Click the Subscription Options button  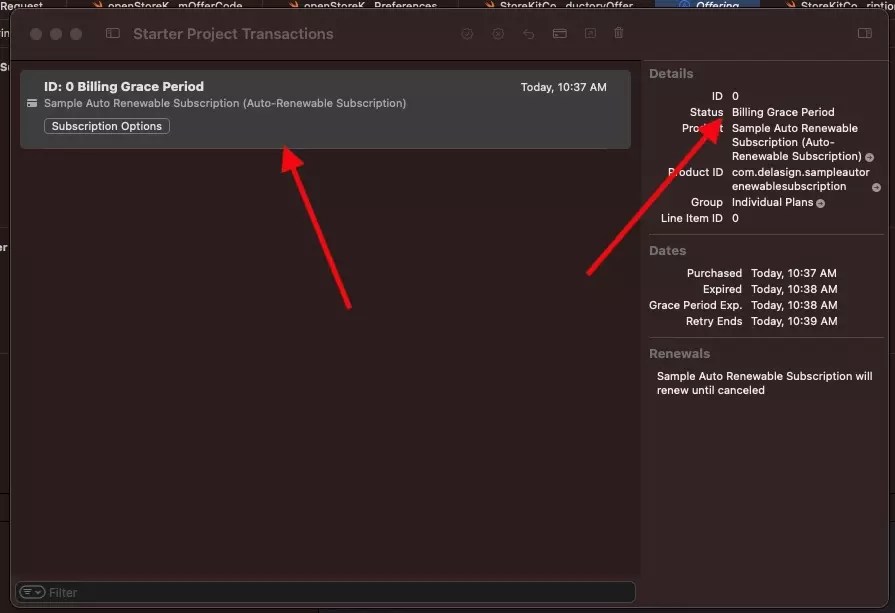click(x=106, y=125)
